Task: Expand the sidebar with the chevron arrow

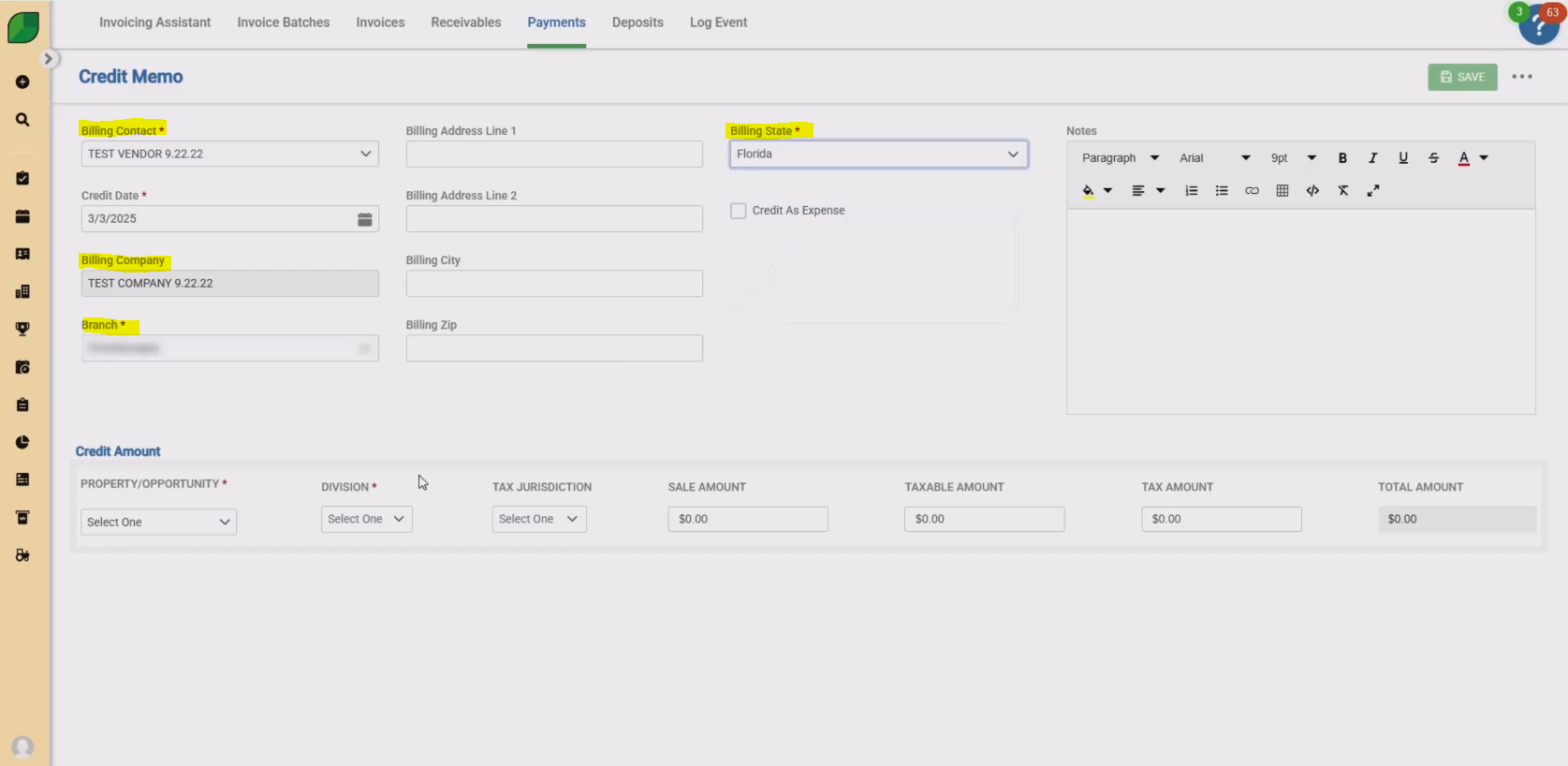Action: 48,59
